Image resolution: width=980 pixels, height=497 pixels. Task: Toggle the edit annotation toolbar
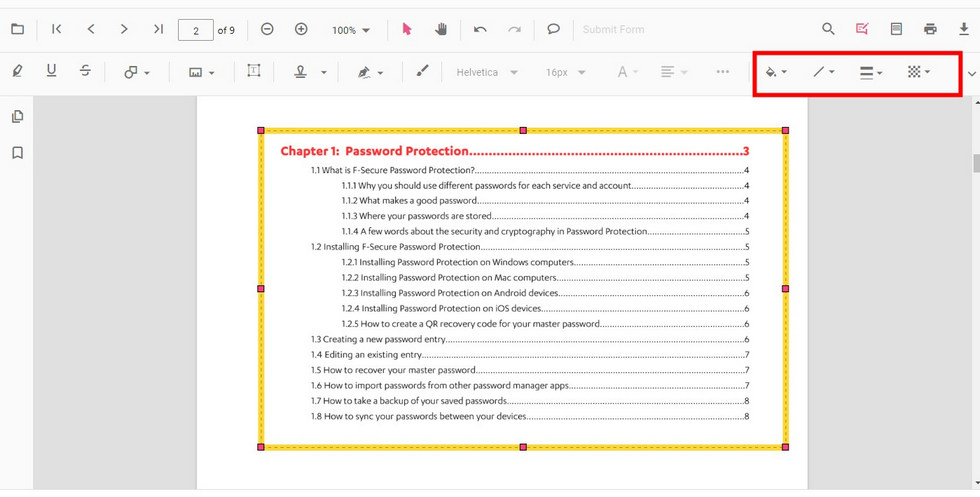[862, 29]
